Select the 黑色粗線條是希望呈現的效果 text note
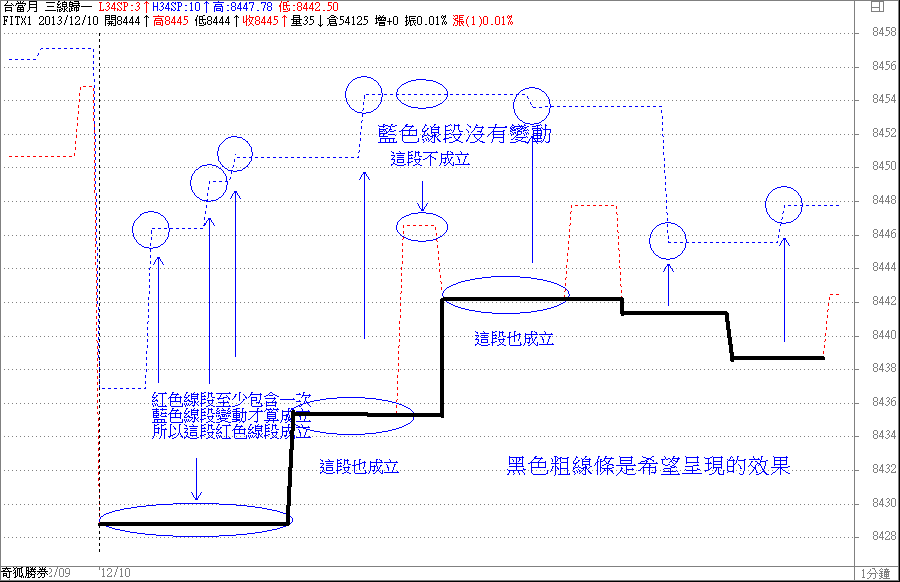This screenshot has height=582, width=900. pos(649,466)
